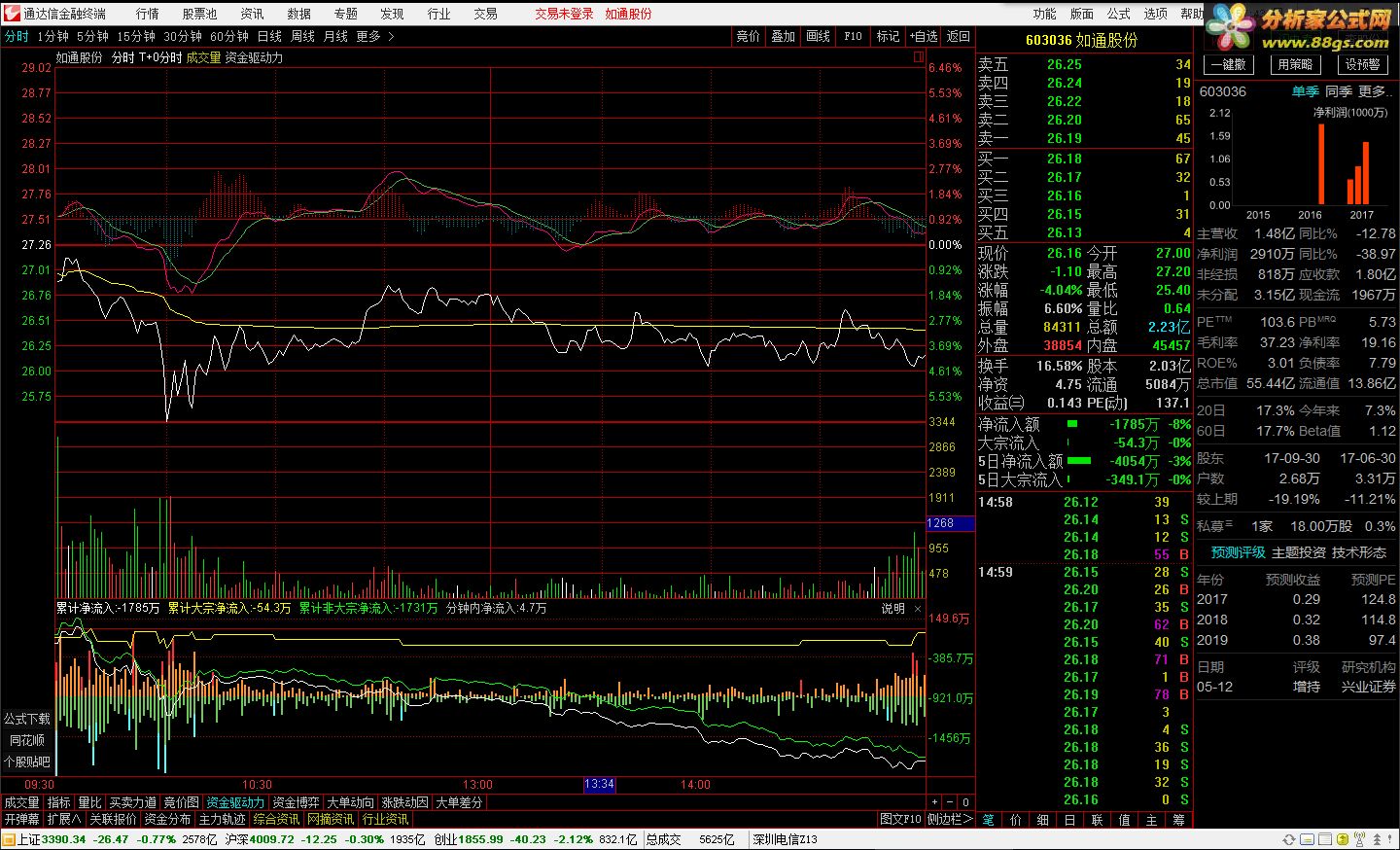Click the status bar icon before 上证
The width and height of the screenshot is (1400, 850).
pos(9,839)
